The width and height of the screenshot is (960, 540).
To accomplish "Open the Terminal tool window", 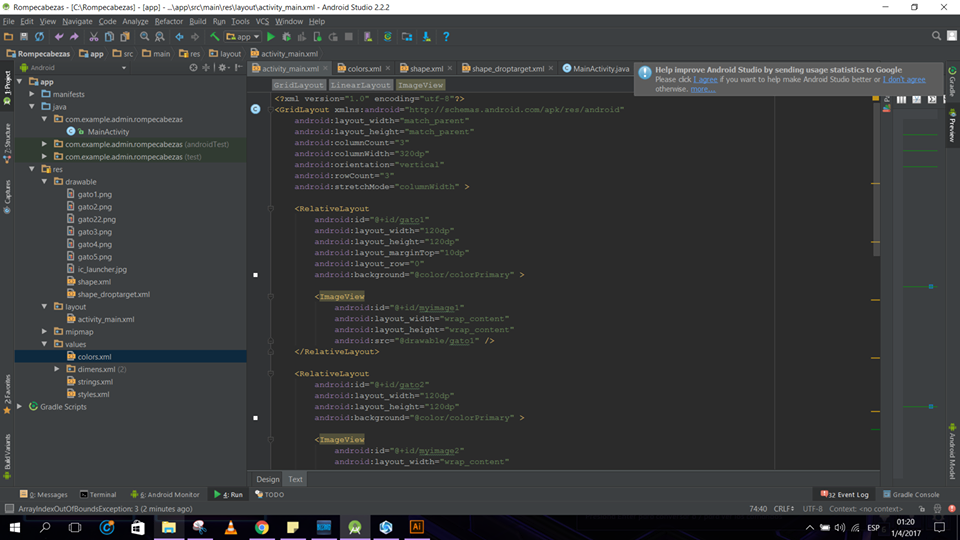I will [x=98, y=495].
